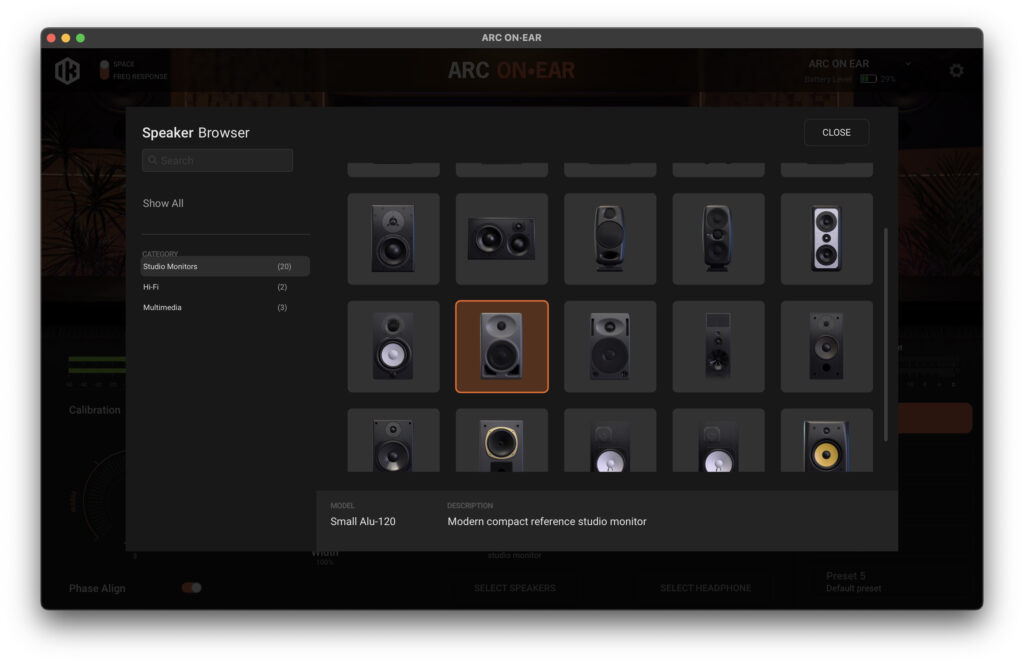Open settings with the gear icon
The width and height of the screenshot is (1024, 664).
pyautogui.click(x=956, y=71)
